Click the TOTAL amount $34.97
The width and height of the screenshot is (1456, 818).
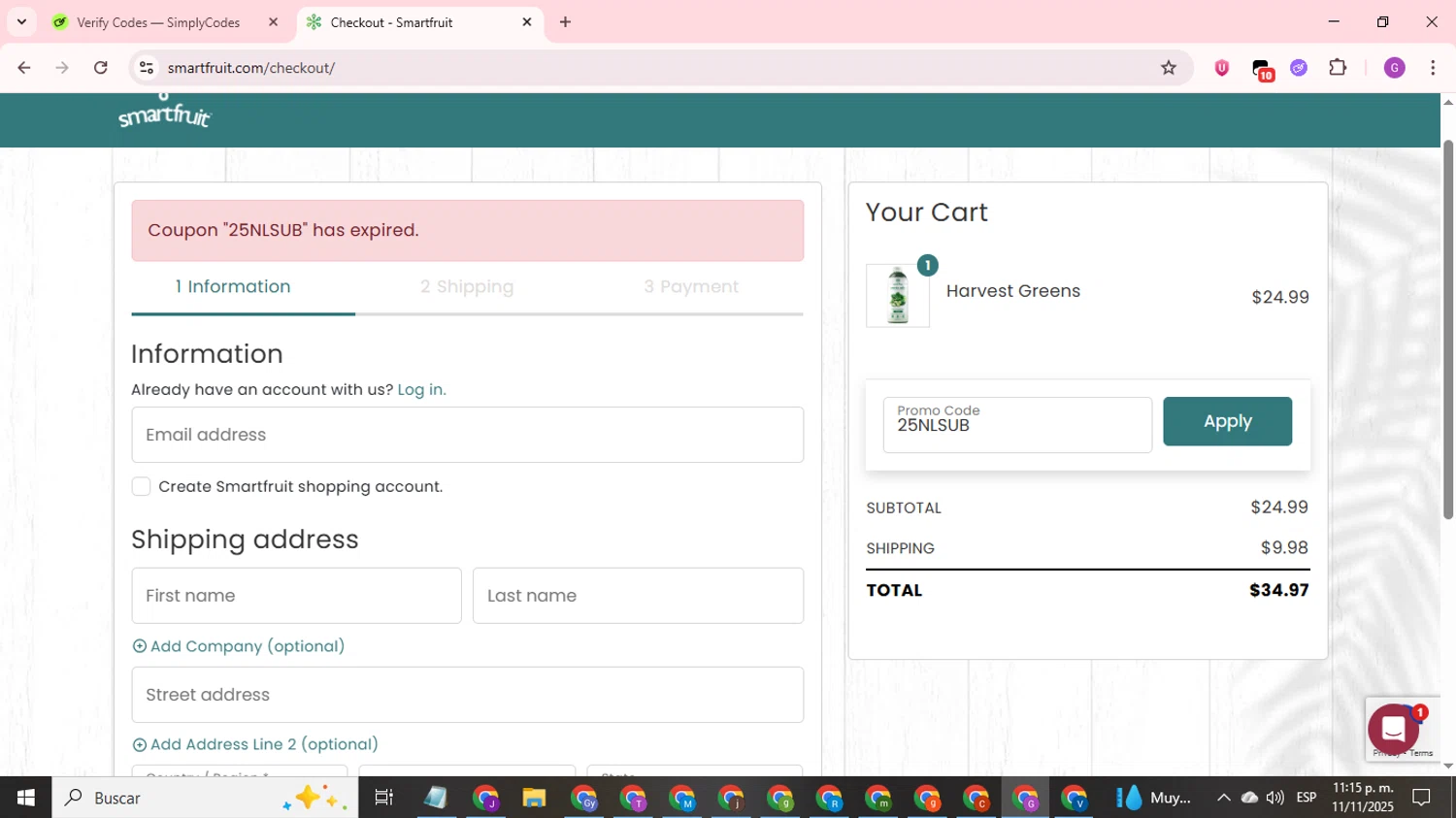pyautogui.click(x=1278, y=590)
